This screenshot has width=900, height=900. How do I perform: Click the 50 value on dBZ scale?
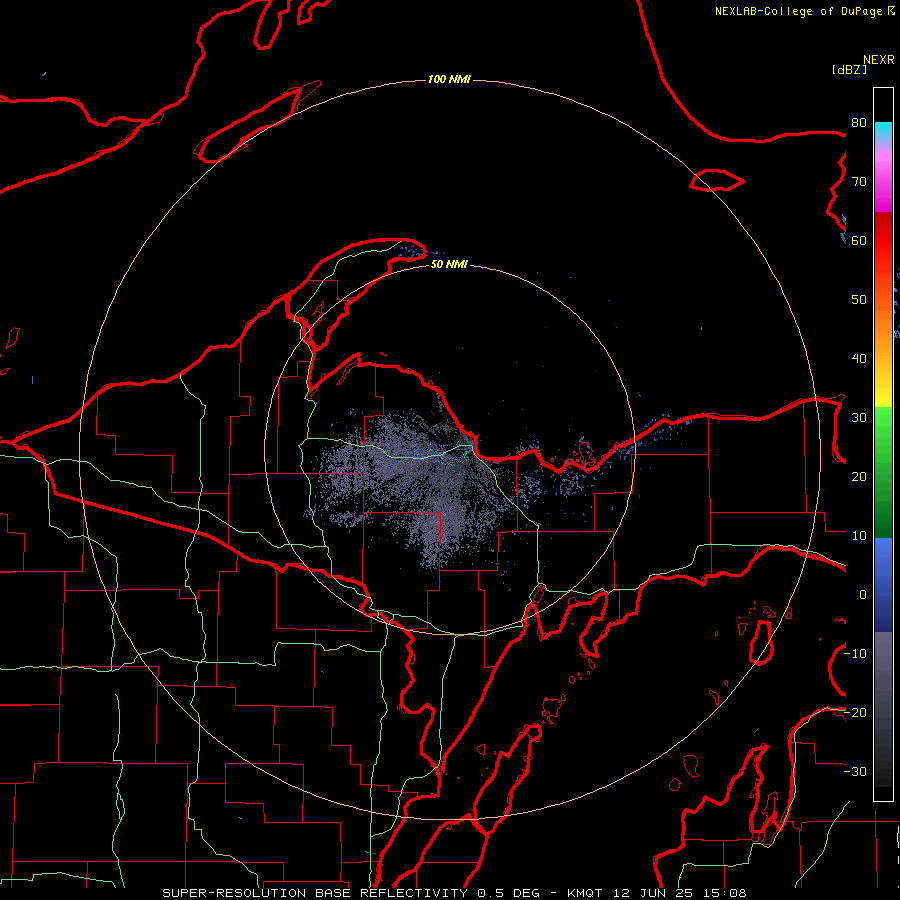(859, 300)
